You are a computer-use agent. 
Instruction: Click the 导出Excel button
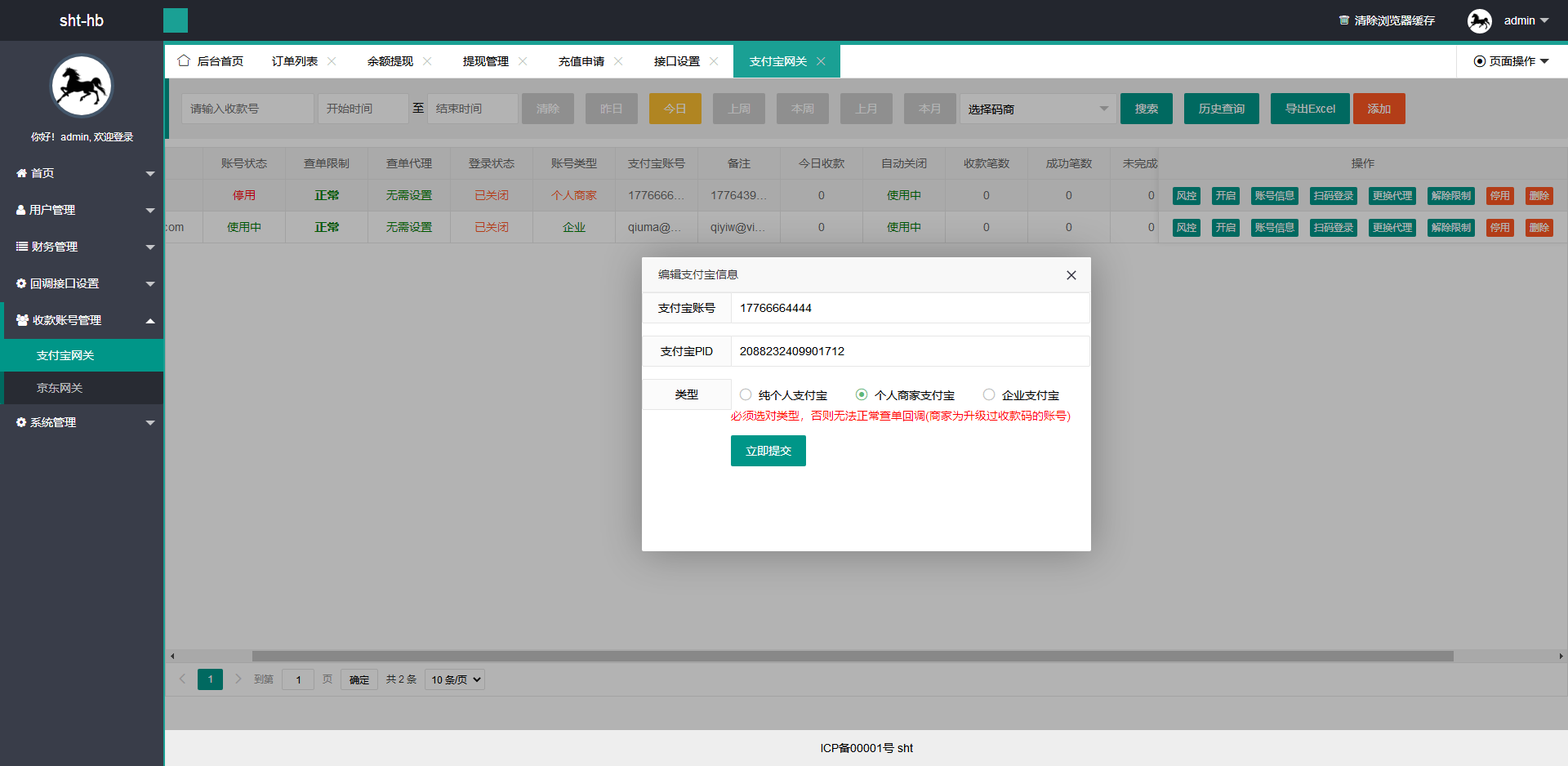click(x=1310, y=109)
